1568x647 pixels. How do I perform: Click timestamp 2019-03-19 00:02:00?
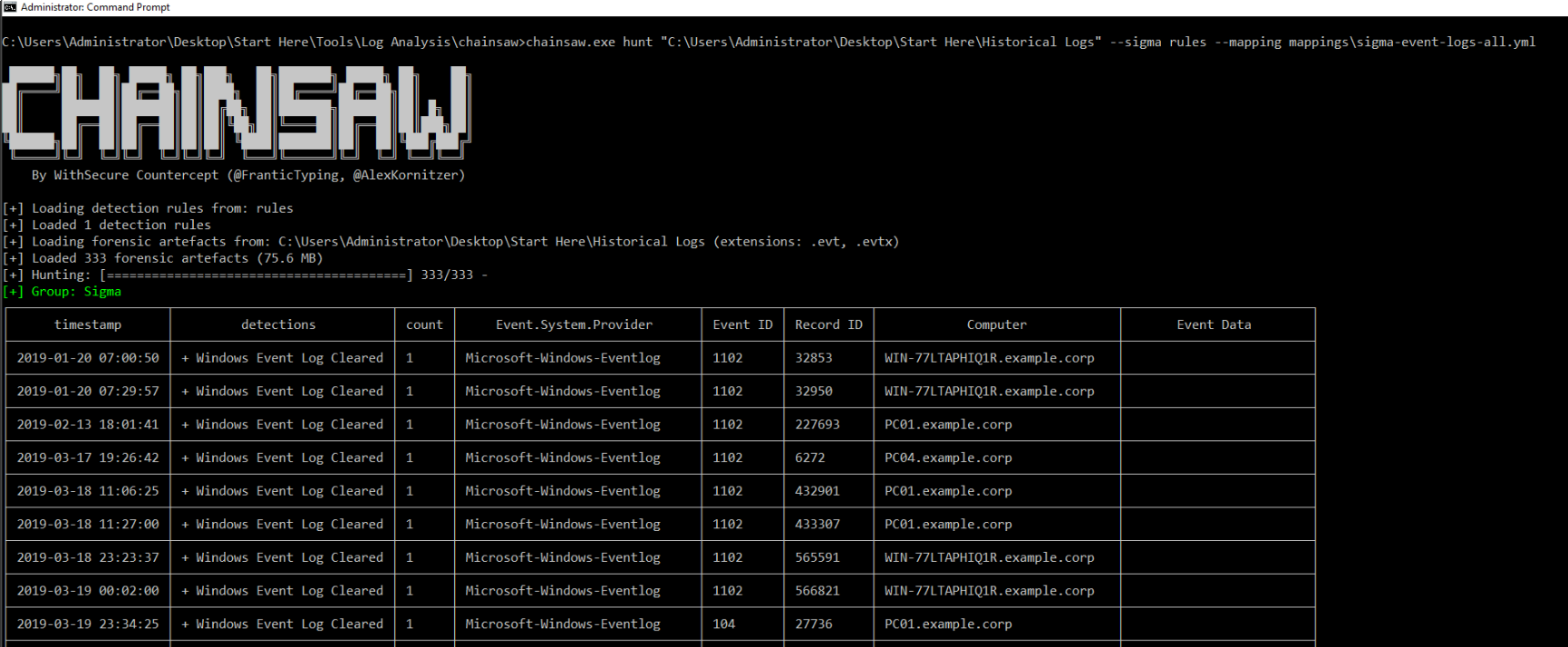click(88, 591)
